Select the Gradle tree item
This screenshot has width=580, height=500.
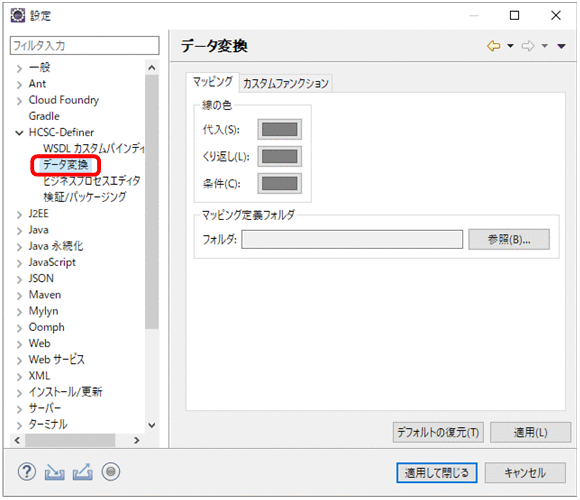pyautogui.click(x=44, y=116)
